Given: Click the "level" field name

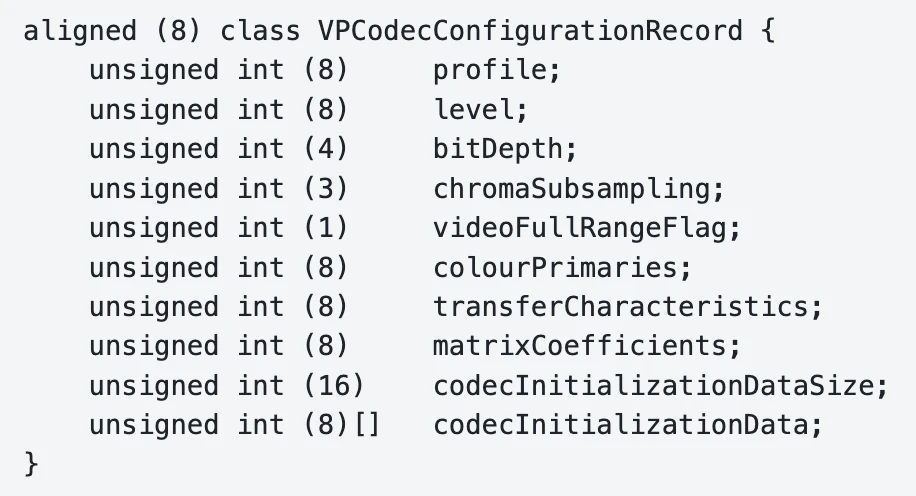Looking at the screenshot, I should tap(480, 109).
